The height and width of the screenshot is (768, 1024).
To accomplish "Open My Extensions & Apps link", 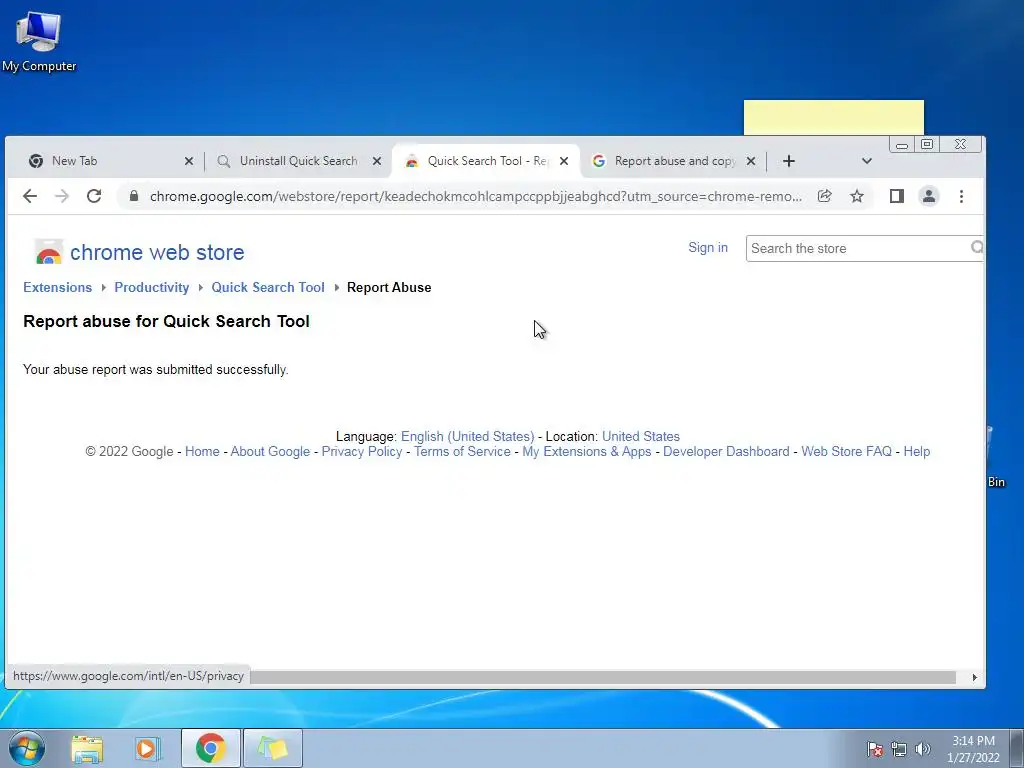I will click(586, 451).
